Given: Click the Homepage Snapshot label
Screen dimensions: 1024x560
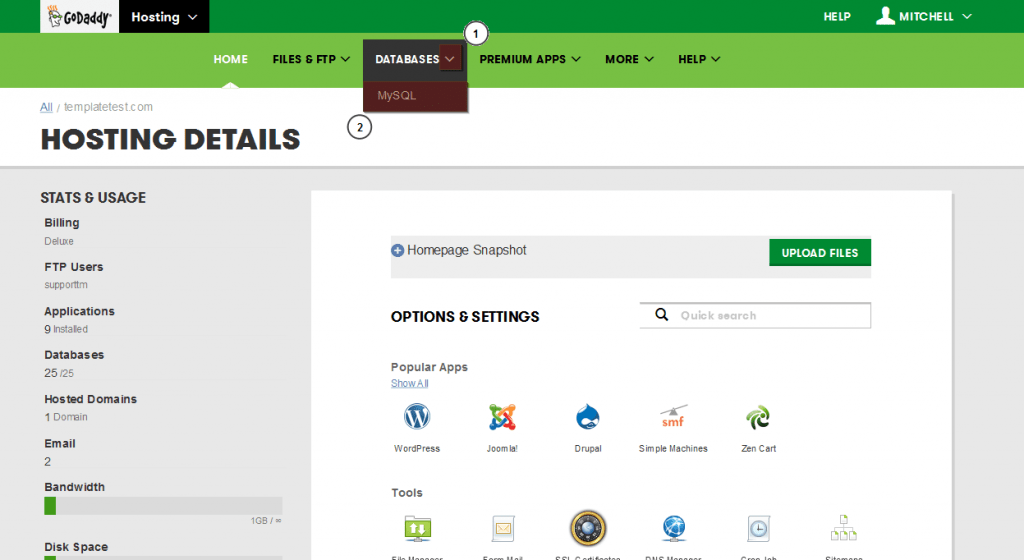Looking at the screenshot, I should [x=466, y=251].
